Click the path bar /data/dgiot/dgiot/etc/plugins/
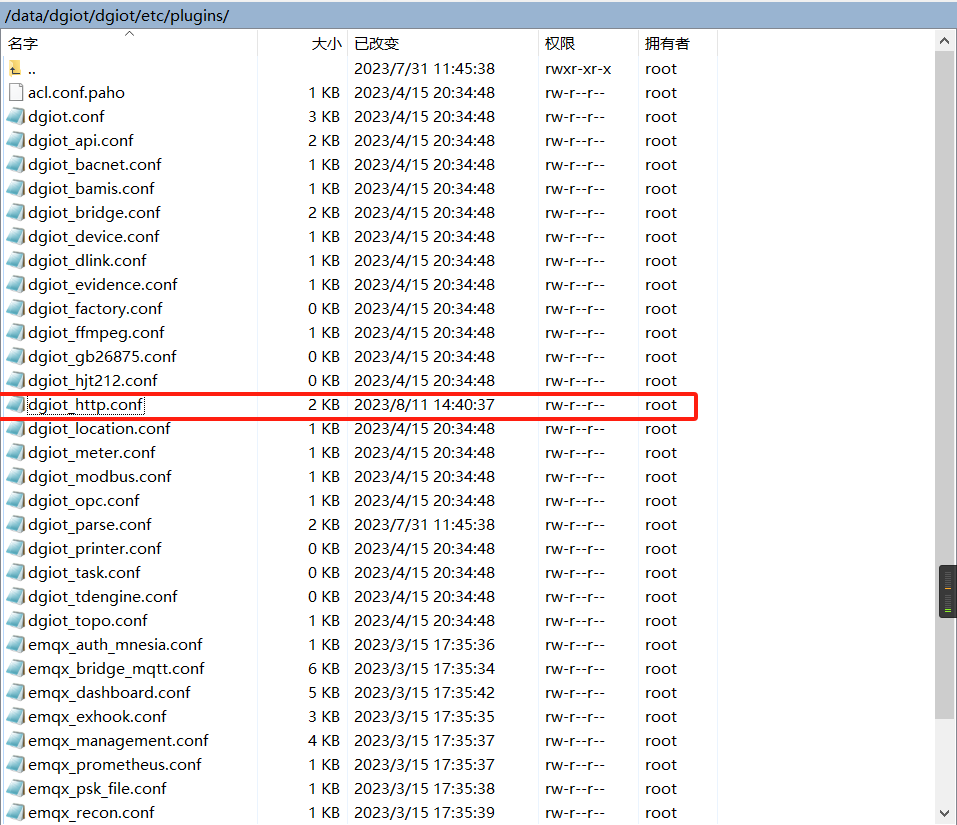The image size is (957, 825). 478,15
